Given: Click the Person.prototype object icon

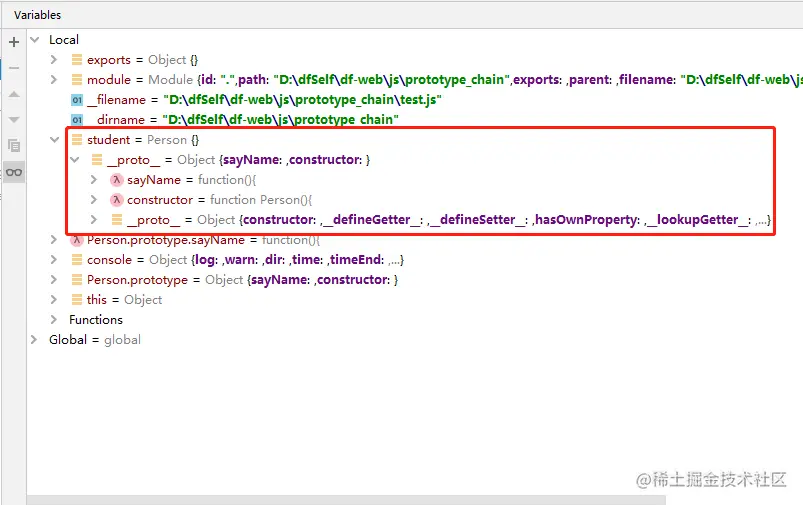Looking at the screenshot, I should click(x=77, y=279).
